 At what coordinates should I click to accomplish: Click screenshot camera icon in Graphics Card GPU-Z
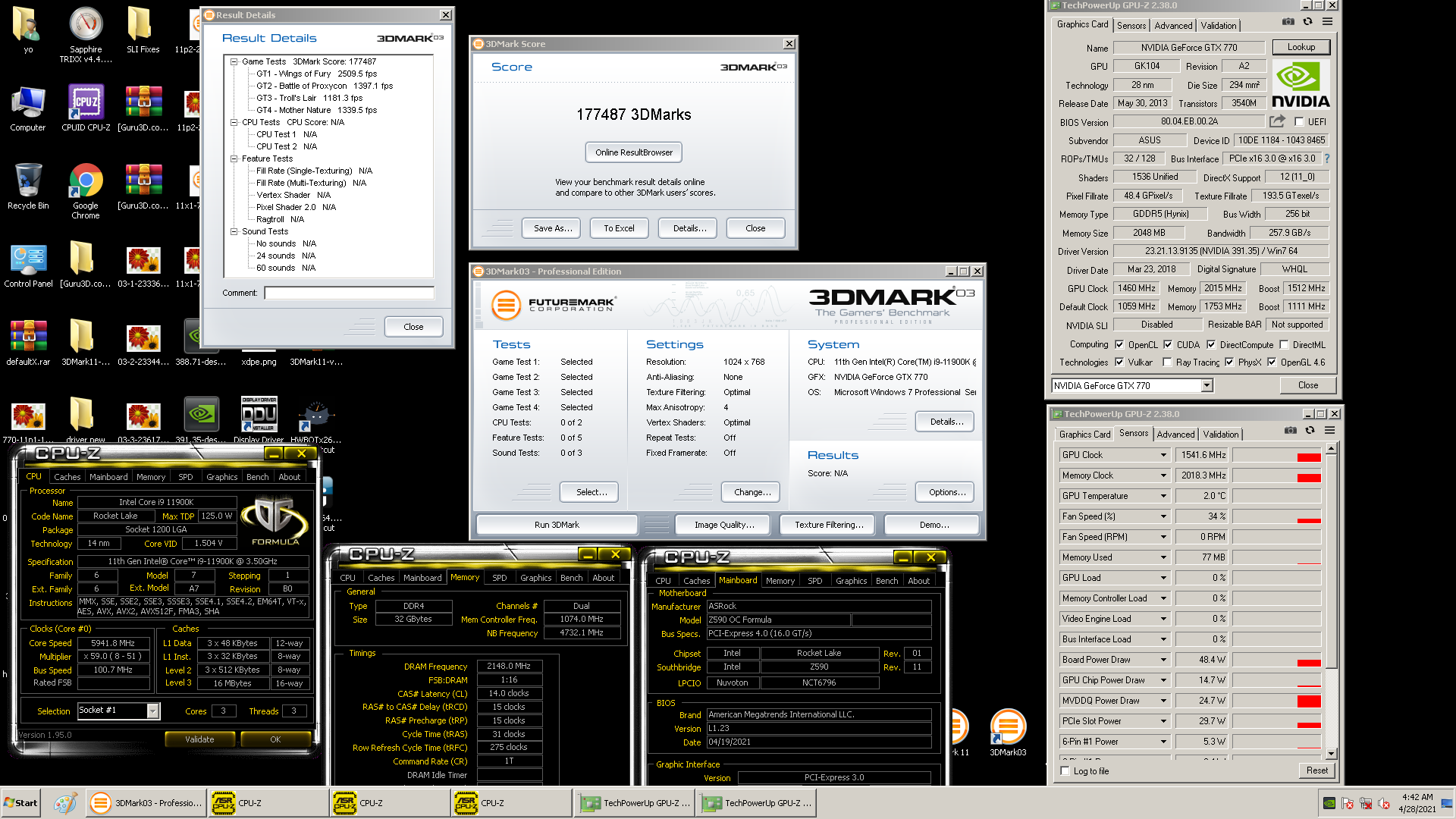[x=1288, y=22]
